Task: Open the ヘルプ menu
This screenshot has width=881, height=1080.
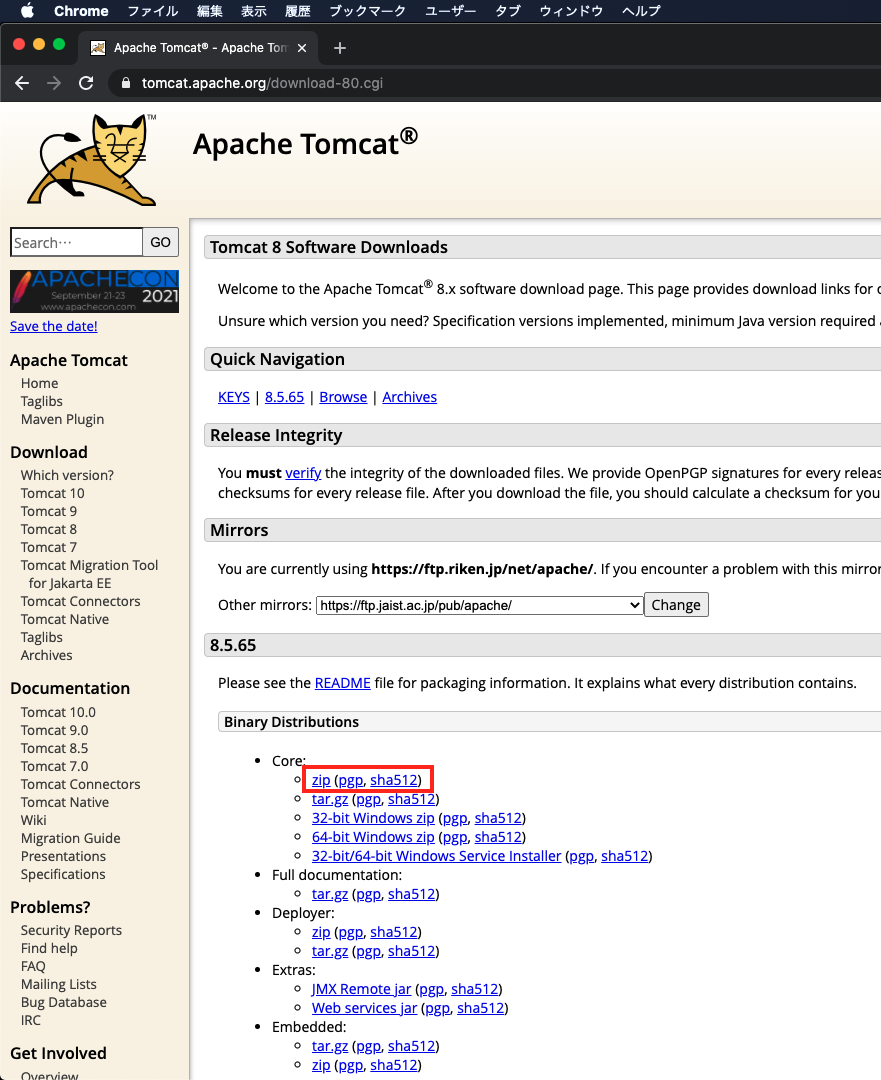Action: 641,11
